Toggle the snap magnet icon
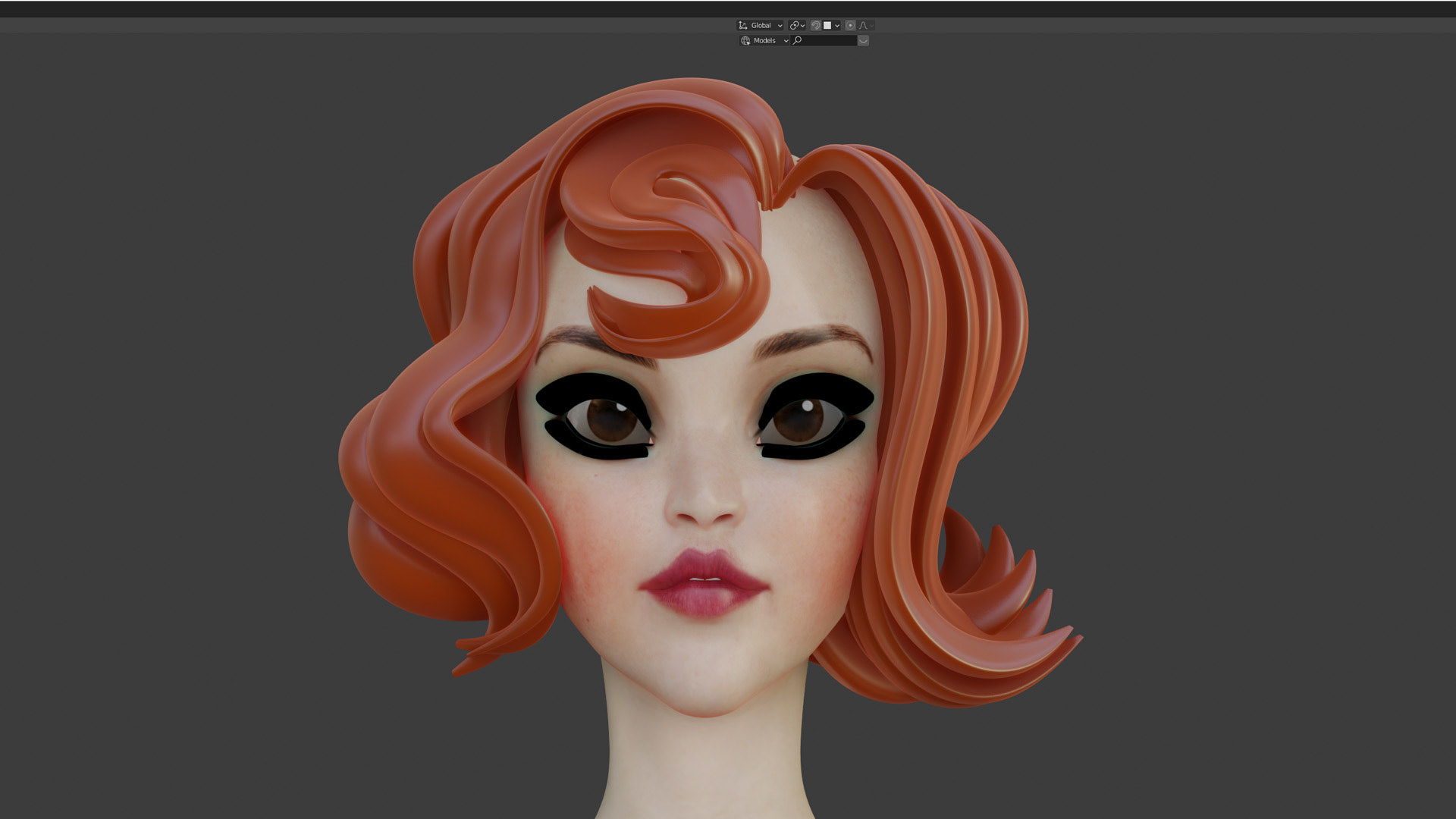 [816, 25]
